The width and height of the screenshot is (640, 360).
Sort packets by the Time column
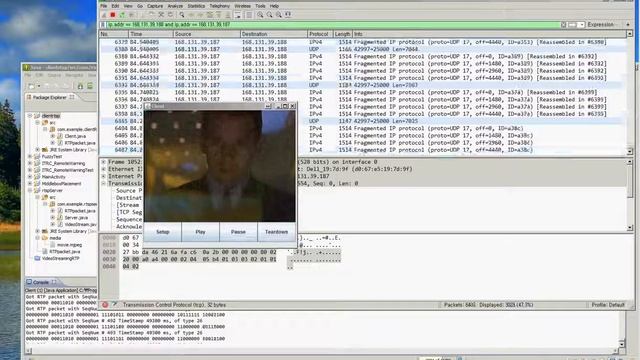pyautogui.click(x=151, y=34)
